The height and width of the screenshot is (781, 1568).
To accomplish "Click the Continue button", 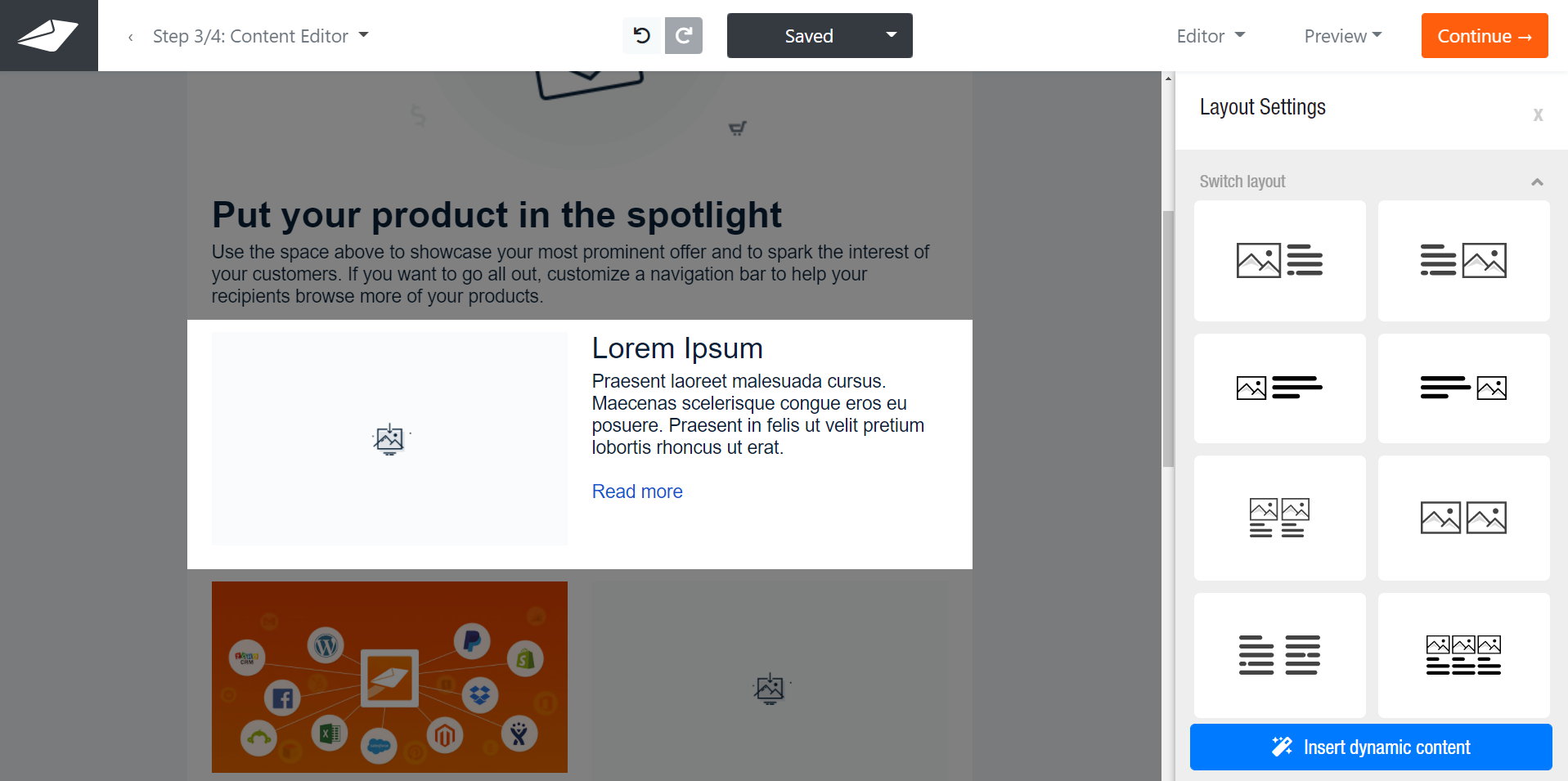I will (x=1485, y=35).
